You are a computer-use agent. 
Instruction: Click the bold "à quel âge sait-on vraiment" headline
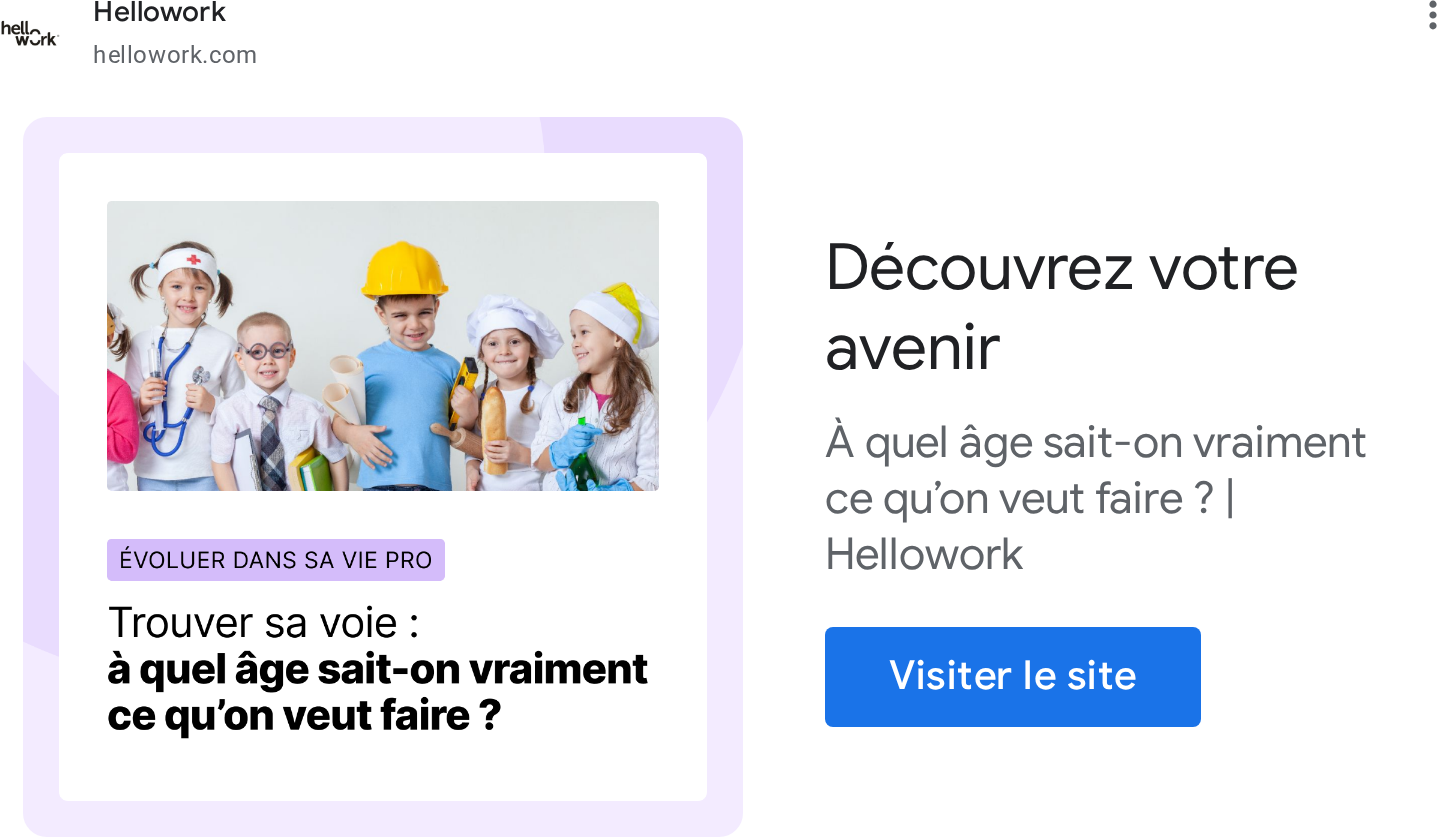(x=377, y=669)
